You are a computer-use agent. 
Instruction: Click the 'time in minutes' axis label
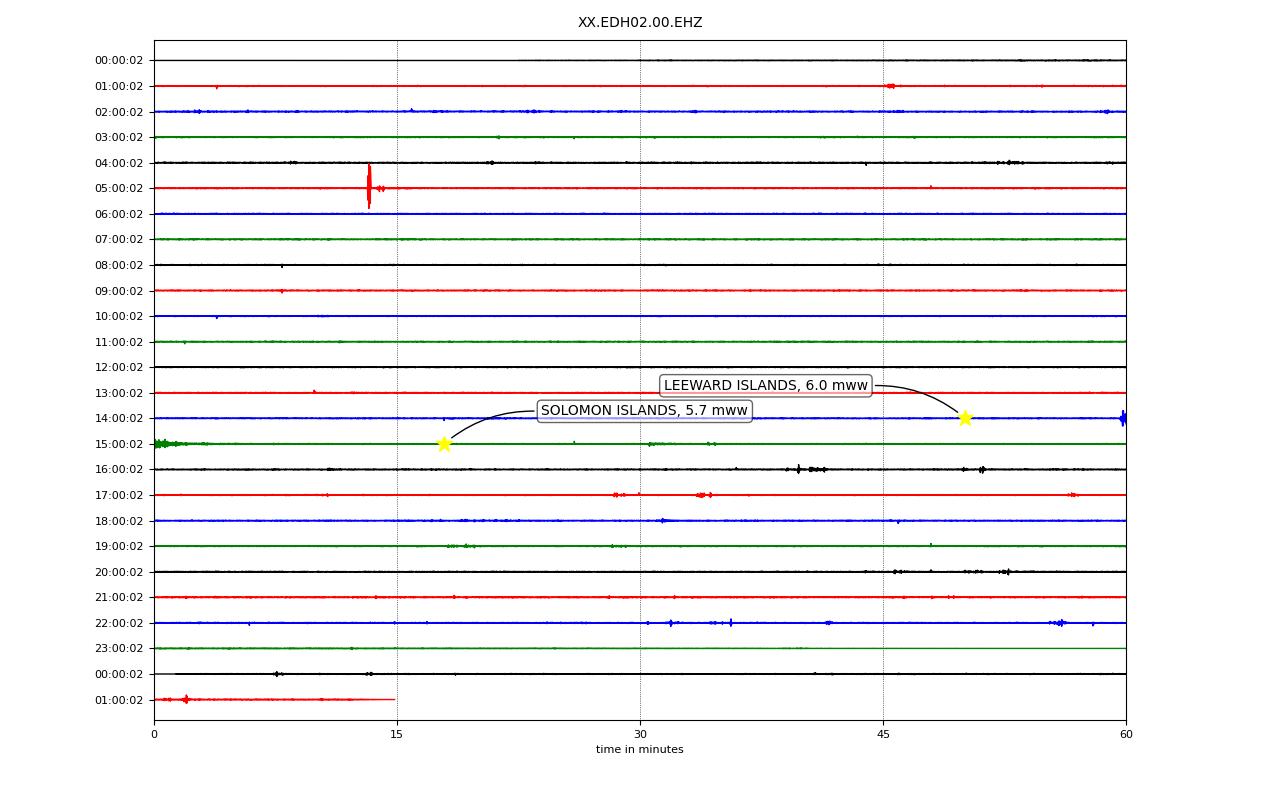click(640, 750)
